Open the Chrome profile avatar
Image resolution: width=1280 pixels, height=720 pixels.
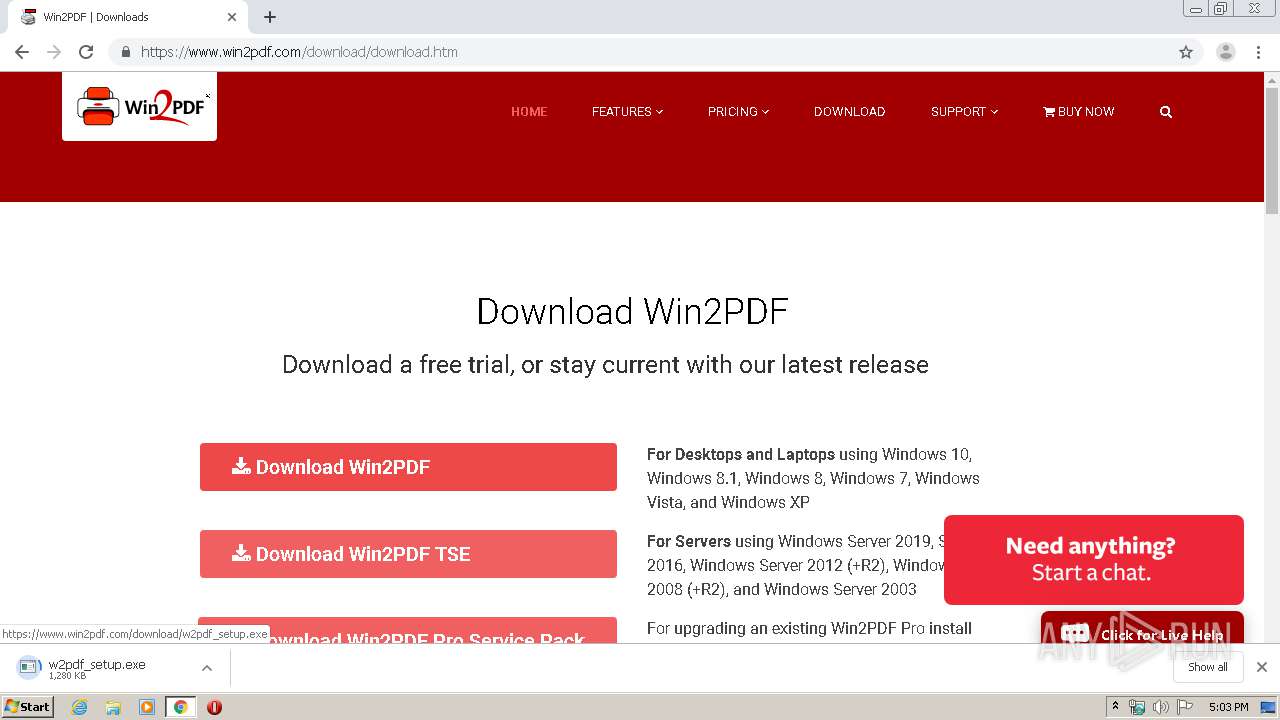[1226, 52]
